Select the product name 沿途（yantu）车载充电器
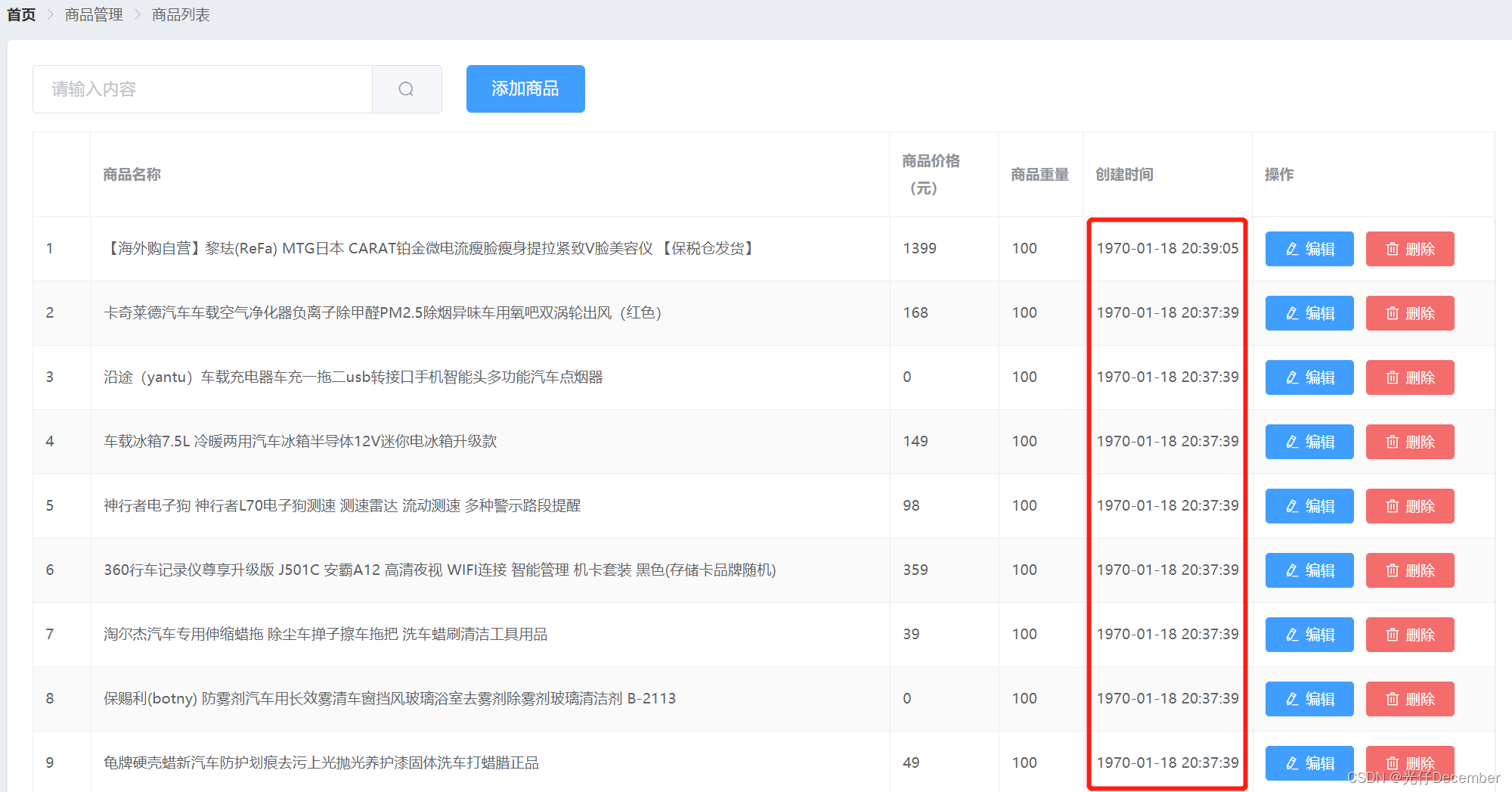 [353, 377]
